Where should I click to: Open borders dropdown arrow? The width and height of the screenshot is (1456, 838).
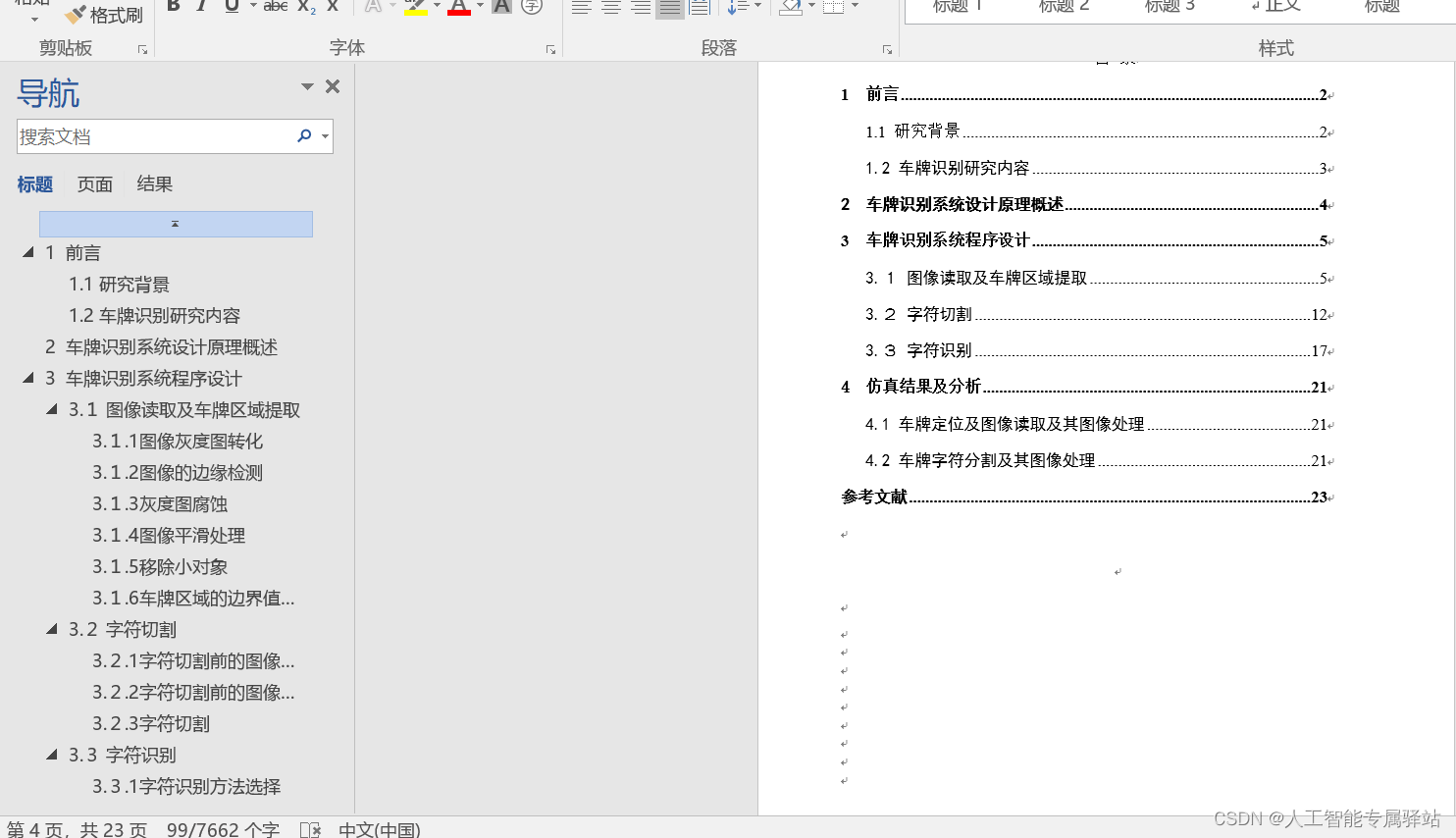coord(856,6)
